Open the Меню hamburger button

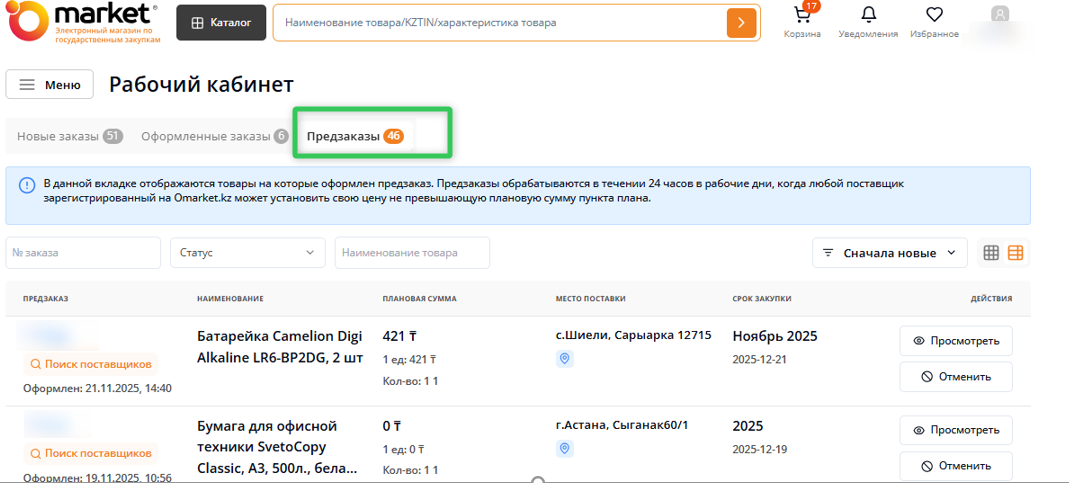pyautogui.click(x=50, y=85)
